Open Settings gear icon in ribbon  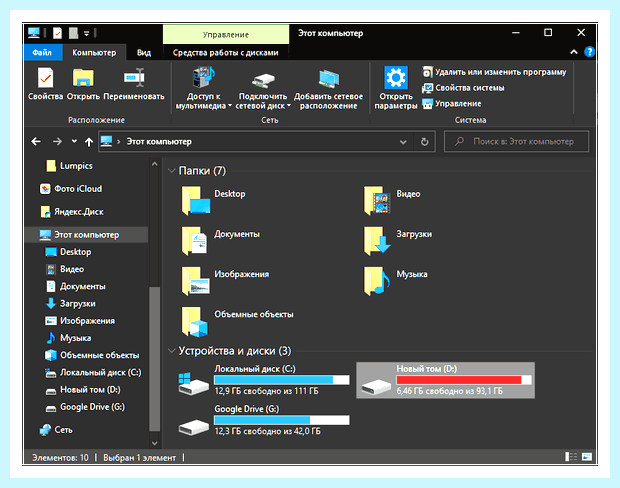[x=396, y=78]
